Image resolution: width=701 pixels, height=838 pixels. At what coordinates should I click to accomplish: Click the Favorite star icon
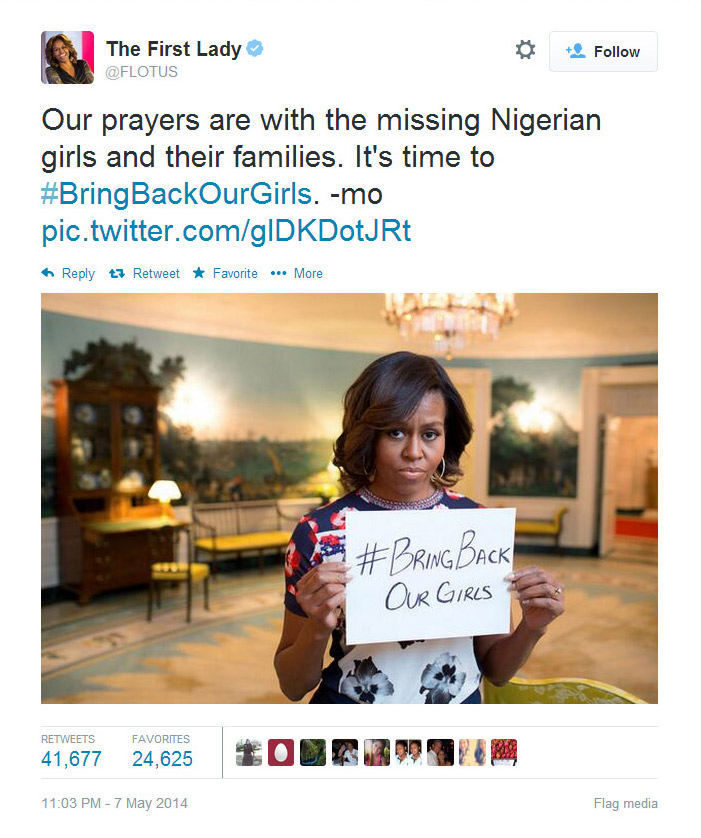point(199,273)
